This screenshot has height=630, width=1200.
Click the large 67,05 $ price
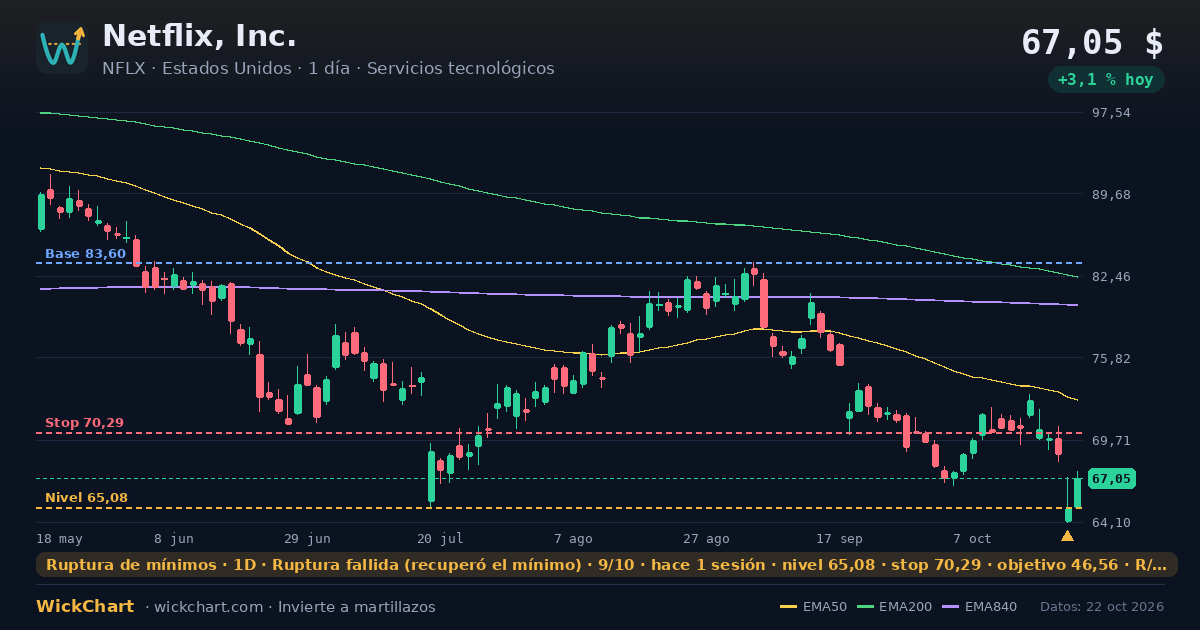click(x=1092, y=42)
